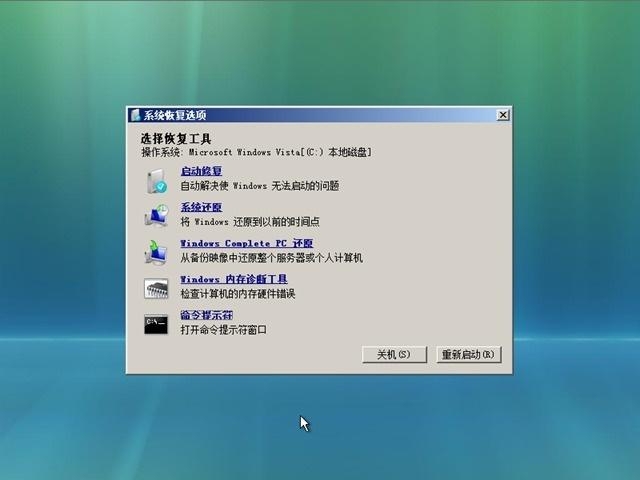The height and width of the screenshot is (480, 640).
Task: Click the 系统恢复选项 title bar icon
Action: tap(135, 115)
